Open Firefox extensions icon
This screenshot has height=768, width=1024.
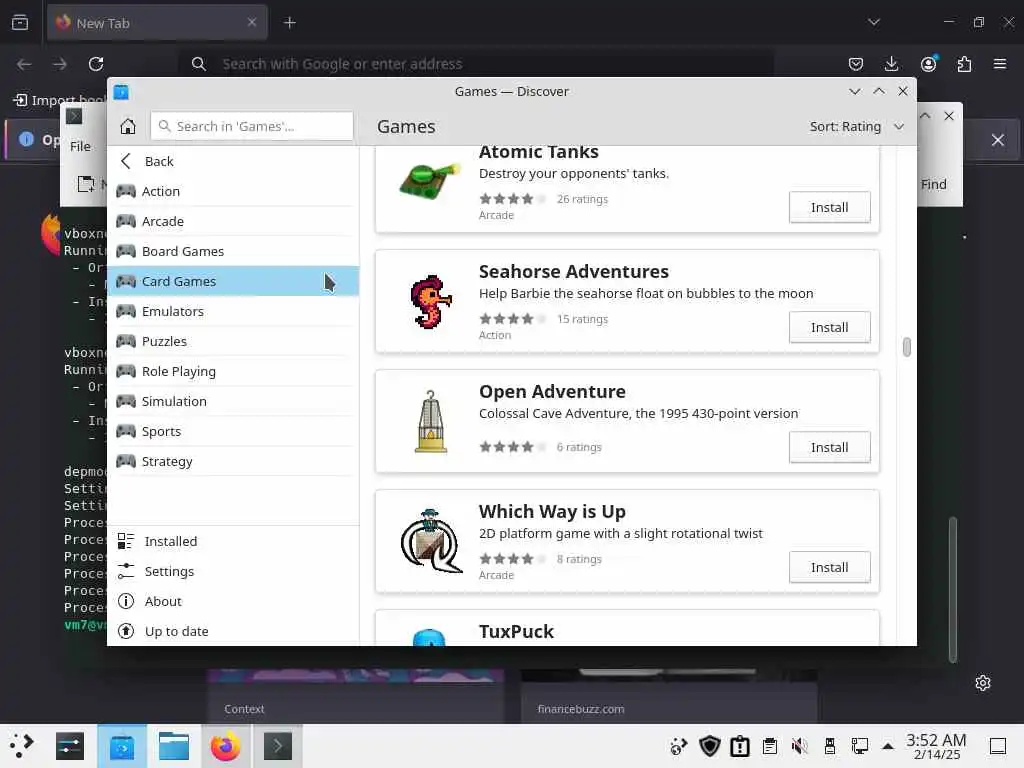964,63
